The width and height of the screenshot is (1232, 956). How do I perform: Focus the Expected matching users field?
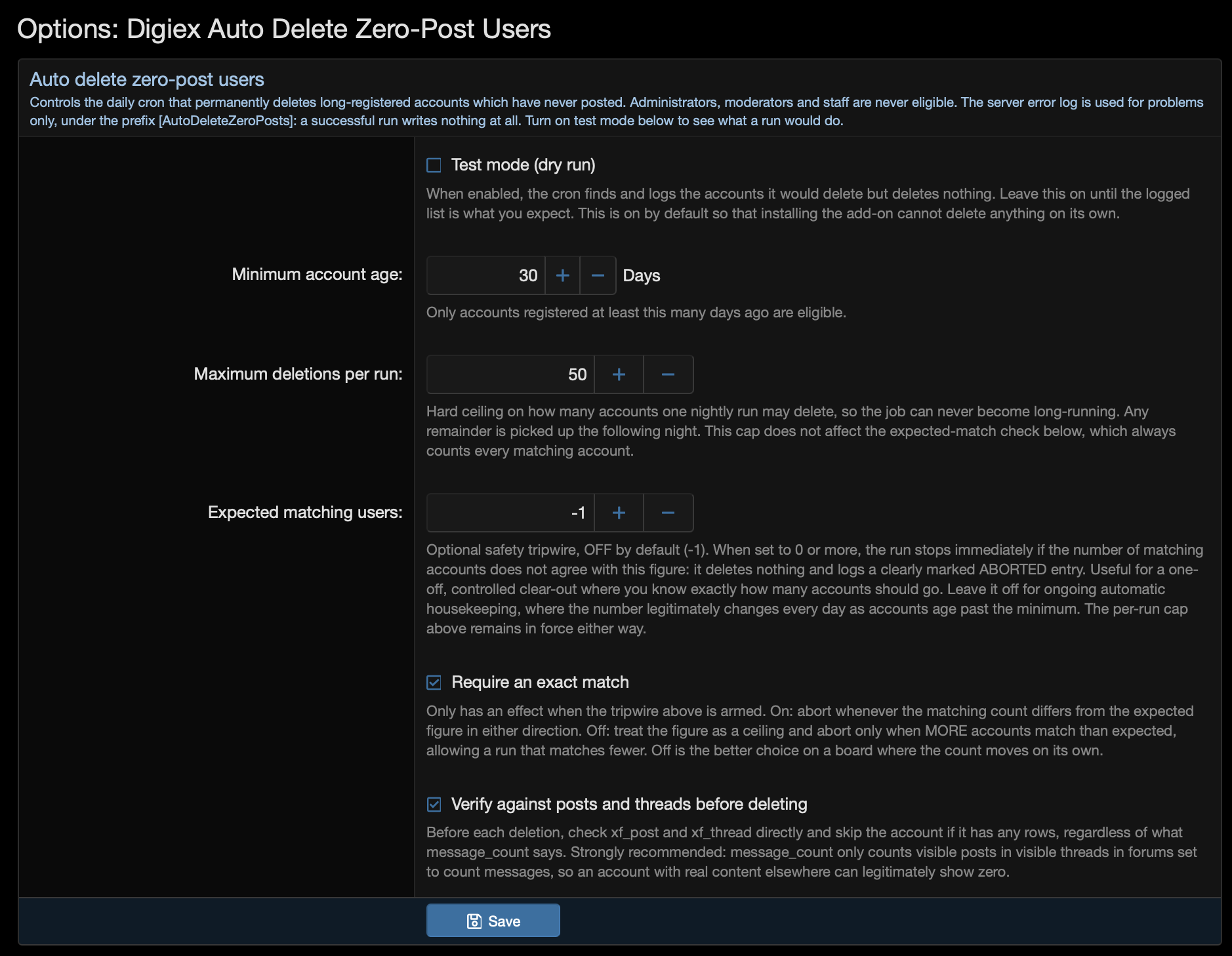510,513
